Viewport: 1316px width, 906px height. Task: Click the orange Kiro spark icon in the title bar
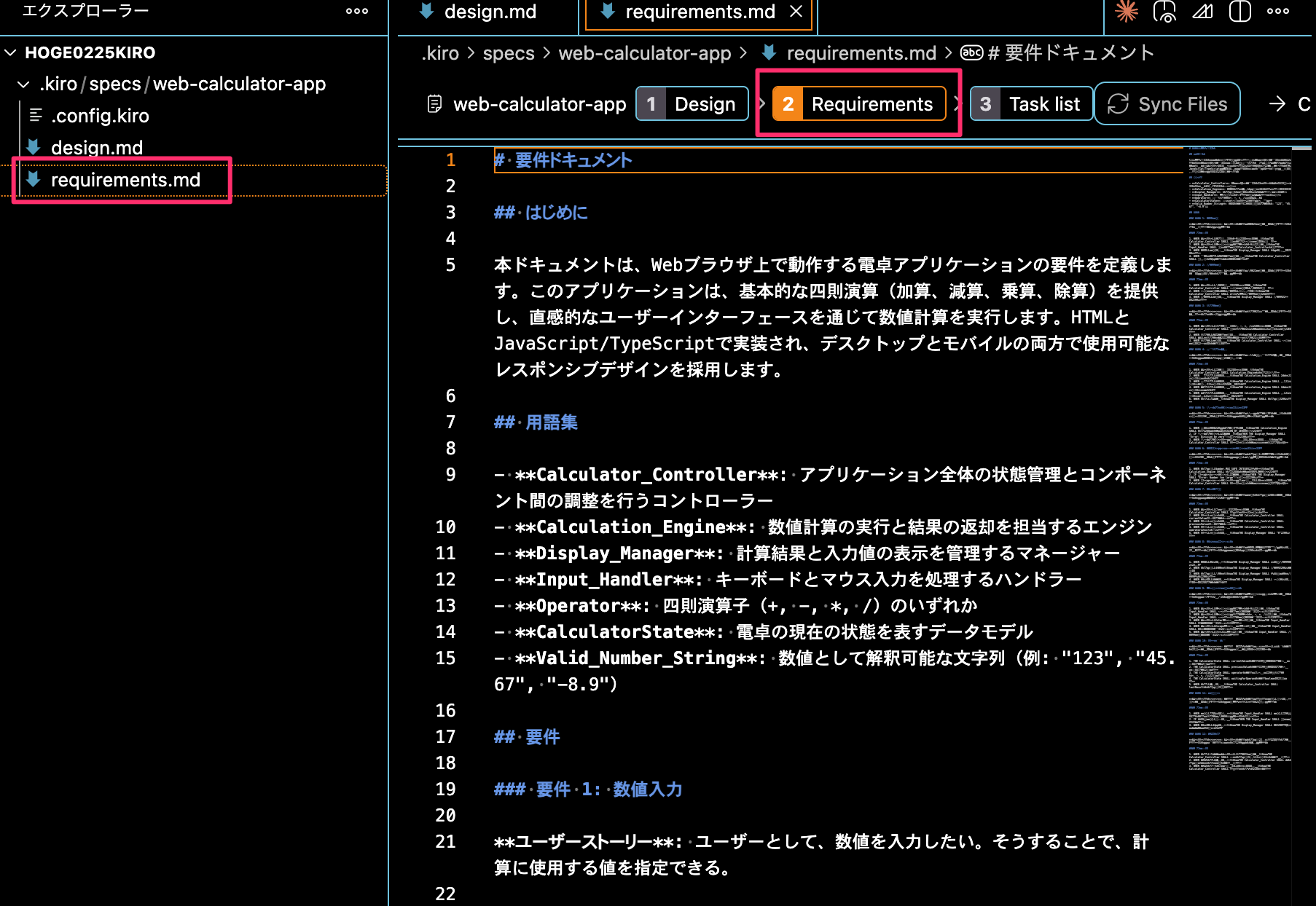pyautogui.click(x=1127, y=12)
